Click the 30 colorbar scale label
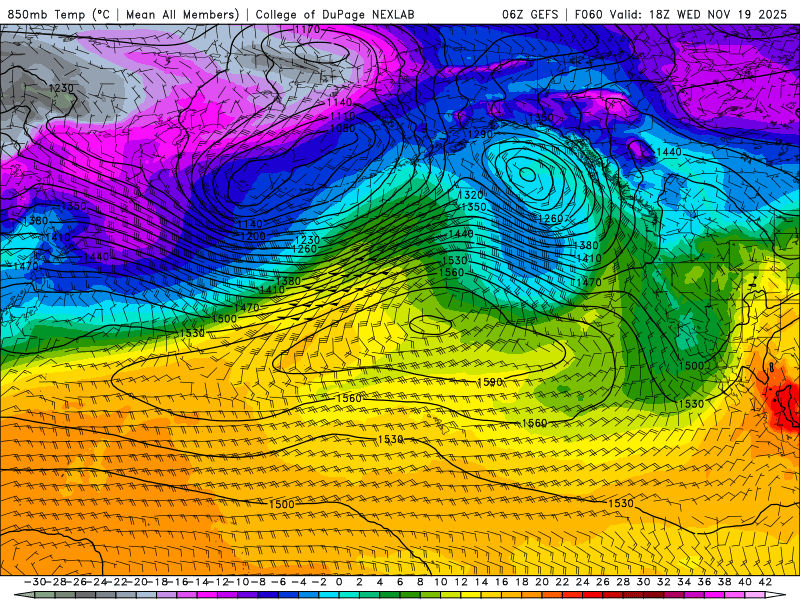Image resolution: width=800 pixels, height=600 pixels. [x=643, y=582]
